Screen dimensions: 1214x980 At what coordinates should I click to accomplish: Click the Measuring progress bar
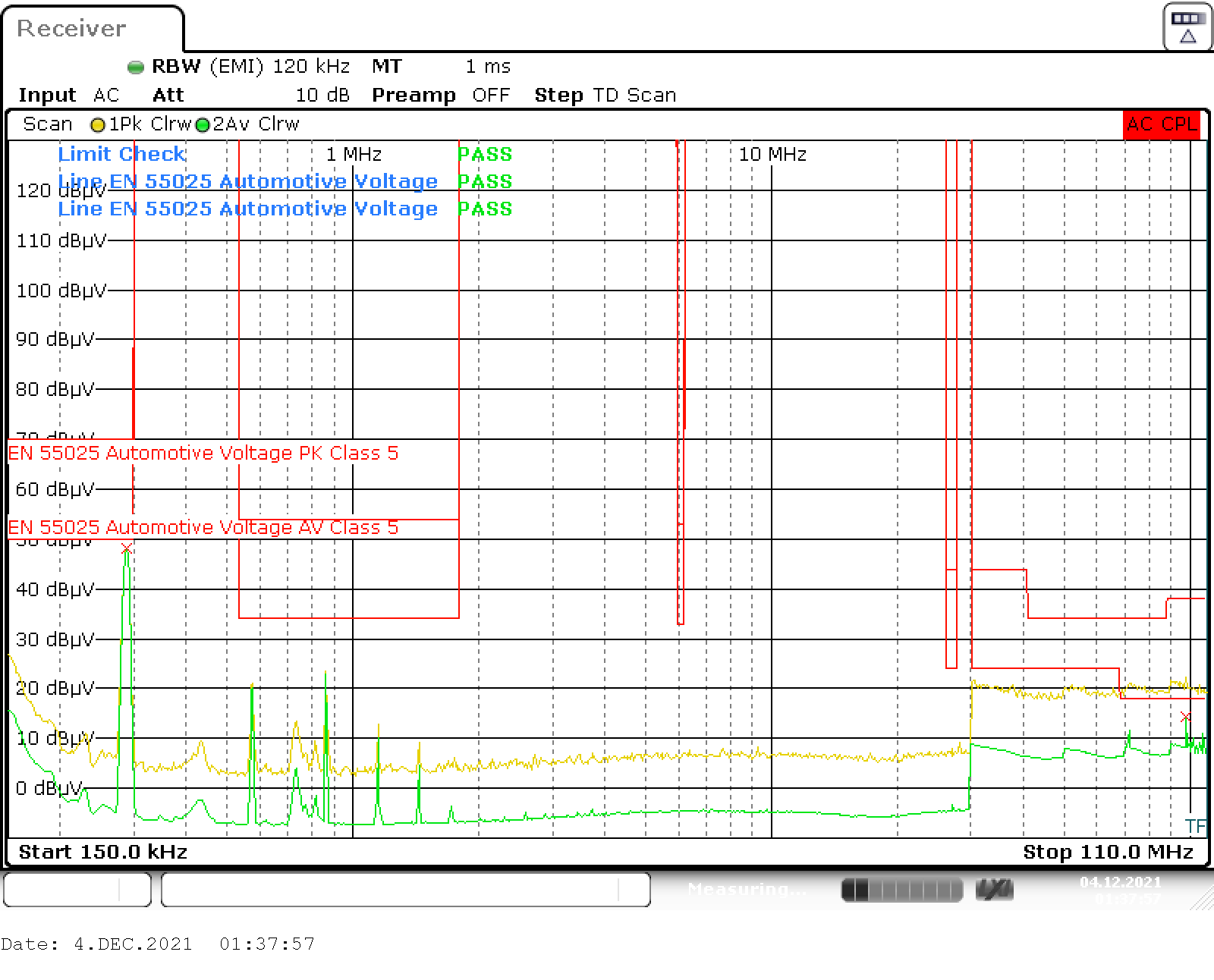coord(901,889)
